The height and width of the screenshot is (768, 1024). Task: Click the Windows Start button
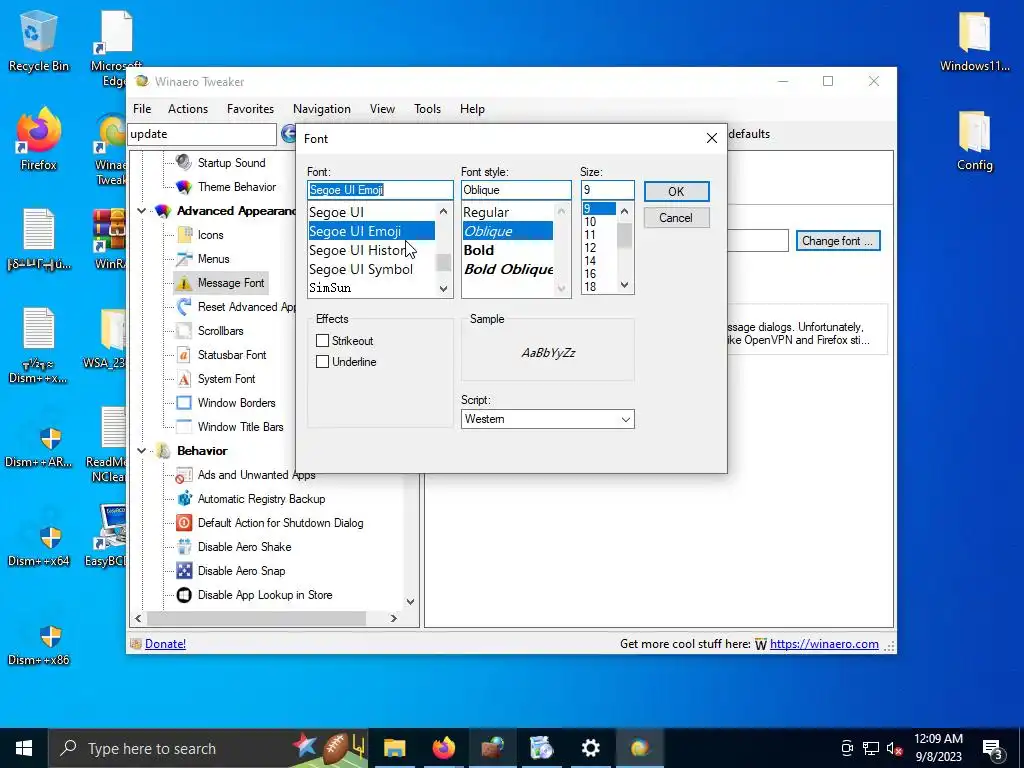coord(24,748)
